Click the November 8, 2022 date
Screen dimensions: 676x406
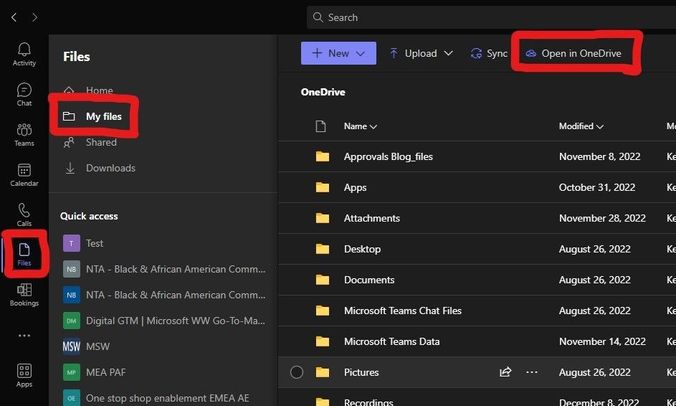599,156
